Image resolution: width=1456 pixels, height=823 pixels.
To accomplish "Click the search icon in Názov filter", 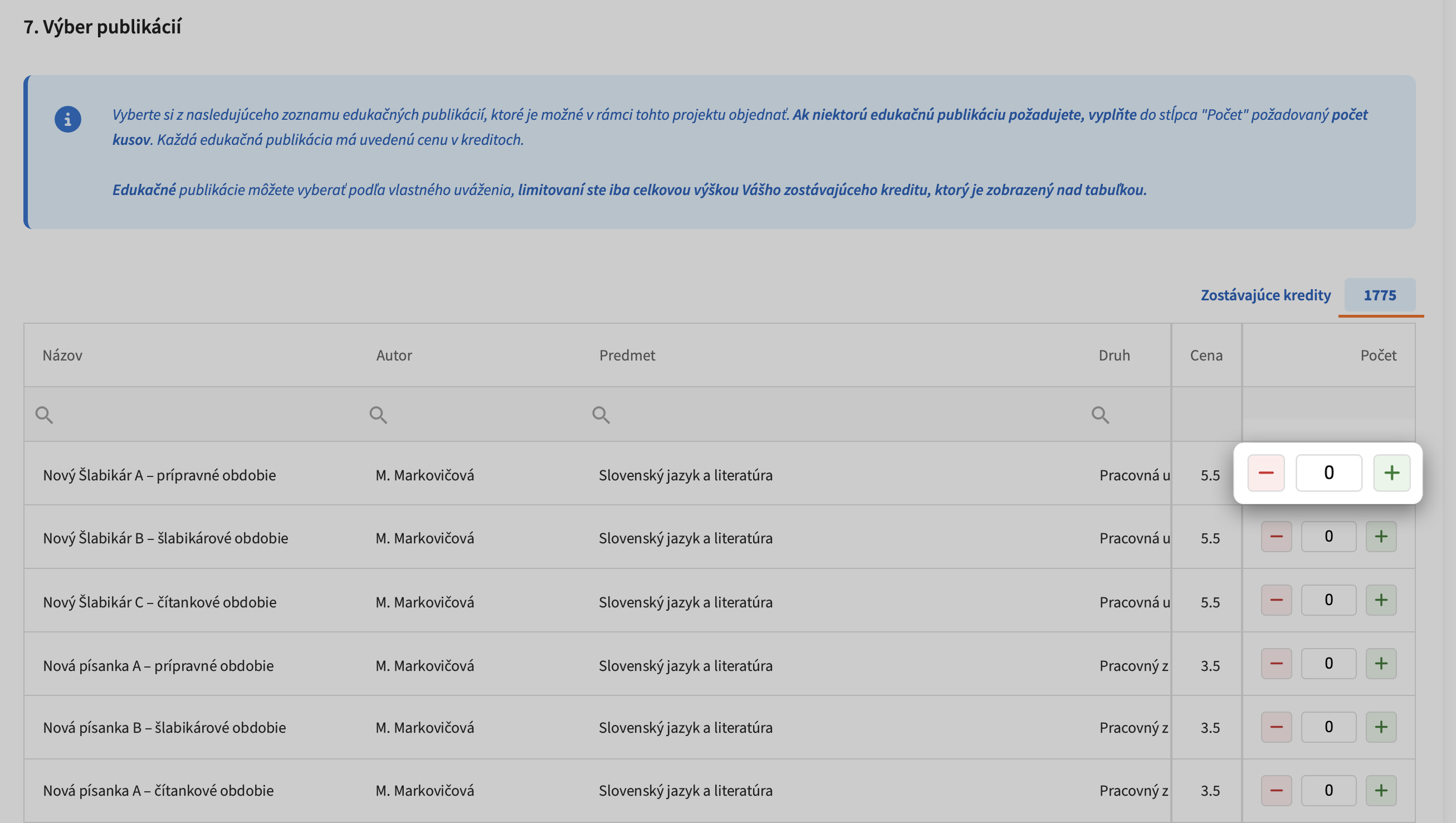I will point(44,415).
